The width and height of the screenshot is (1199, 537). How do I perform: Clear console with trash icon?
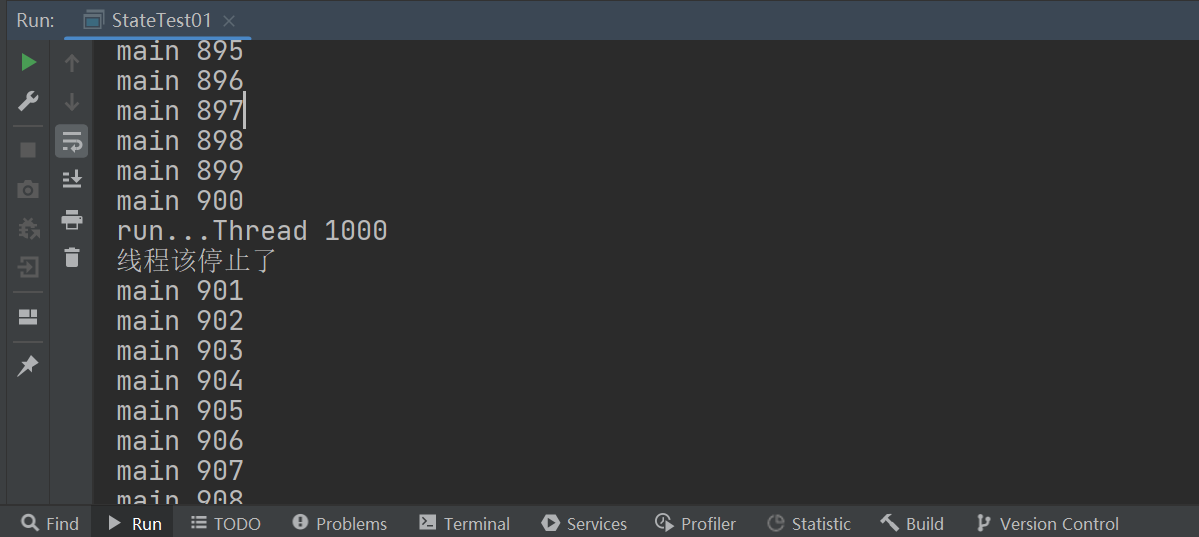pos(71,257)
